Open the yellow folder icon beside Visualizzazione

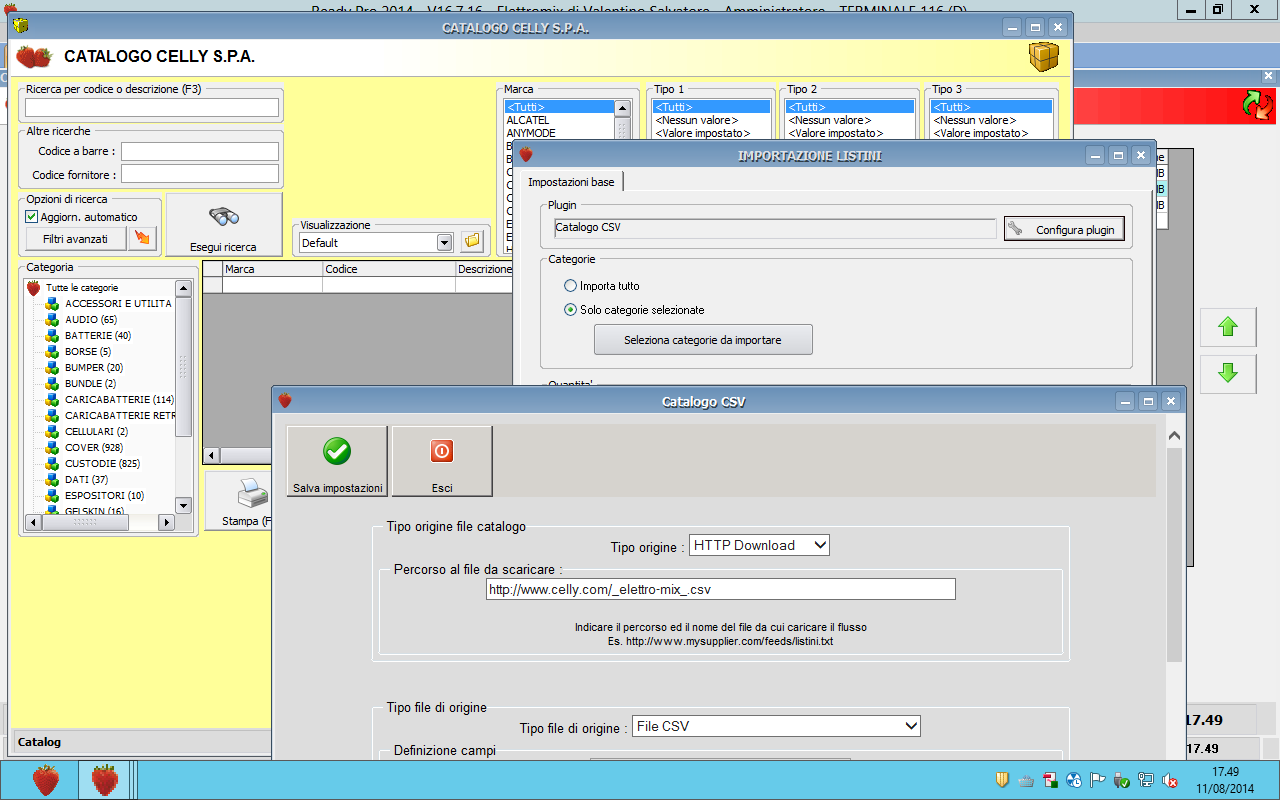click(472, 241)
